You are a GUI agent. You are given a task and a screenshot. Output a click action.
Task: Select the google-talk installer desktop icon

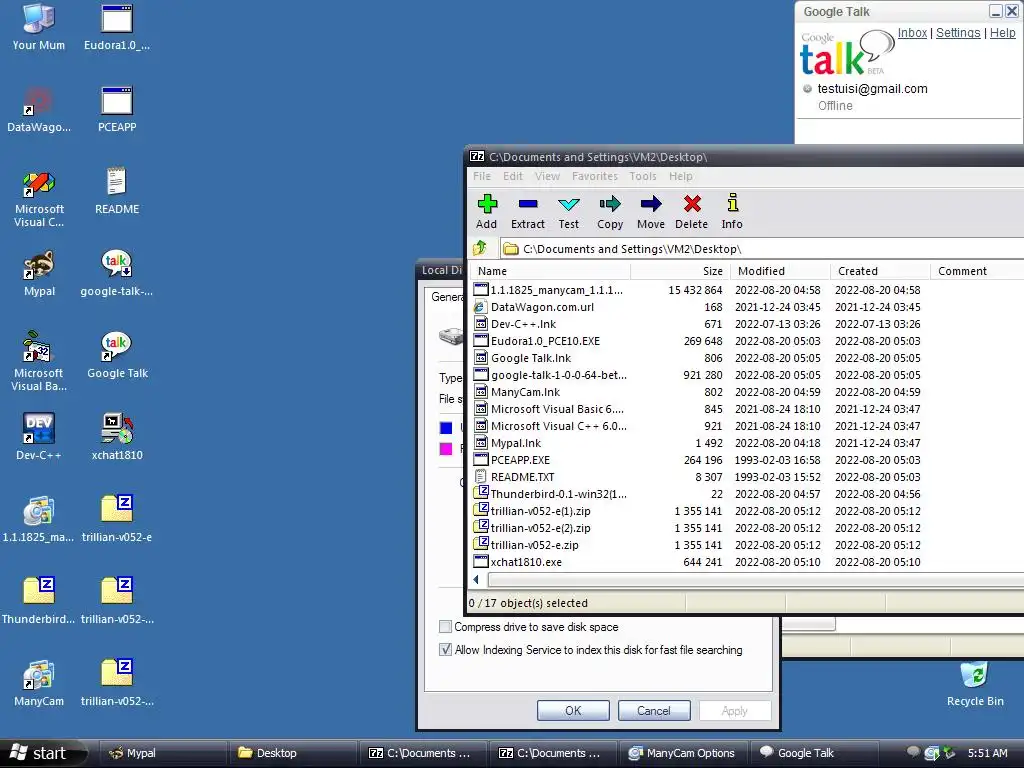[x=117, y=273]
